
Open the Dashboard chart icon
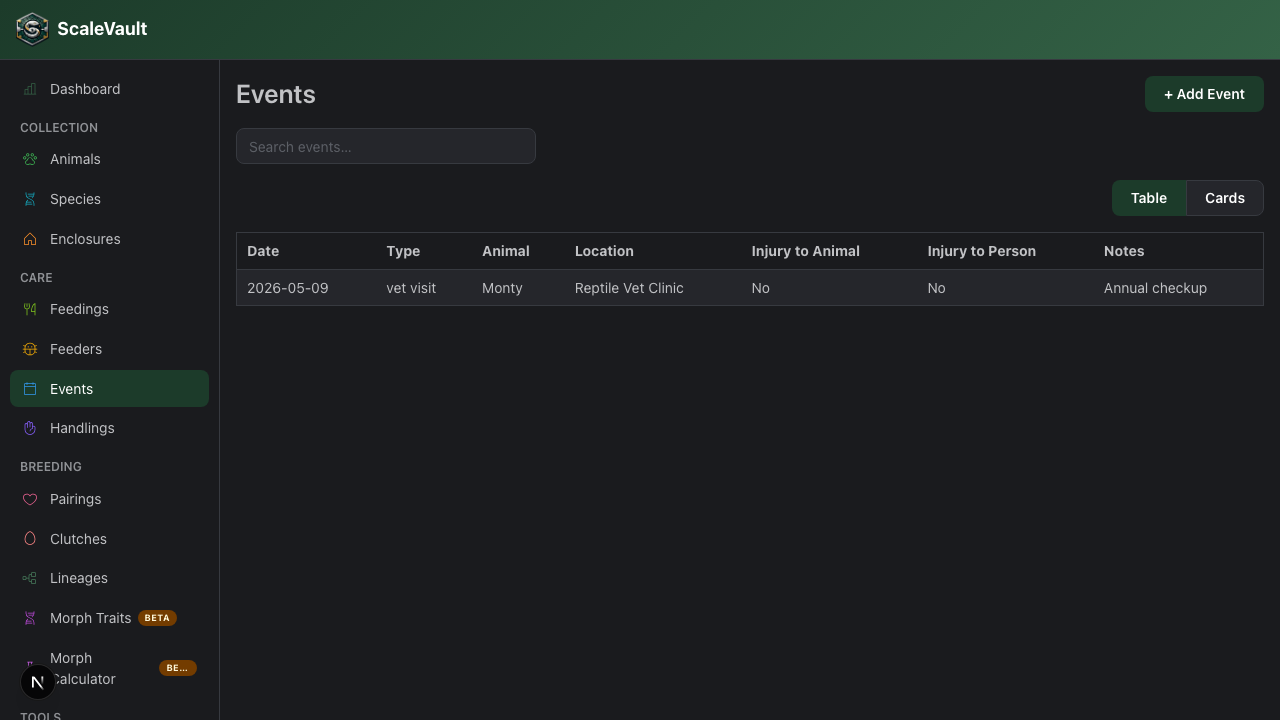click(x=30, y=89)
